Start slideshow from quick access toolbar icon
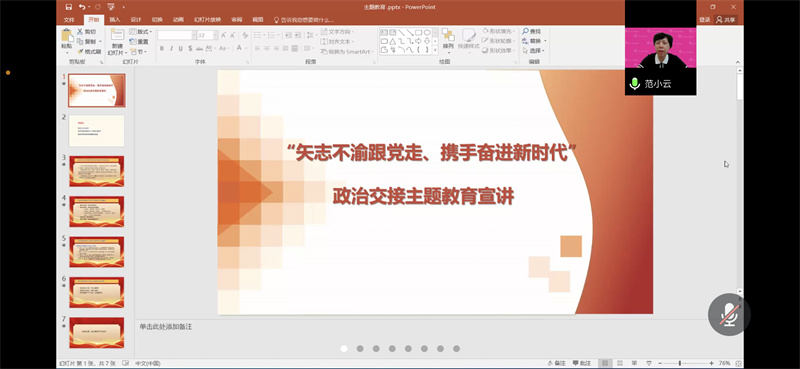 pyautogui.click(x=111, y=7)
